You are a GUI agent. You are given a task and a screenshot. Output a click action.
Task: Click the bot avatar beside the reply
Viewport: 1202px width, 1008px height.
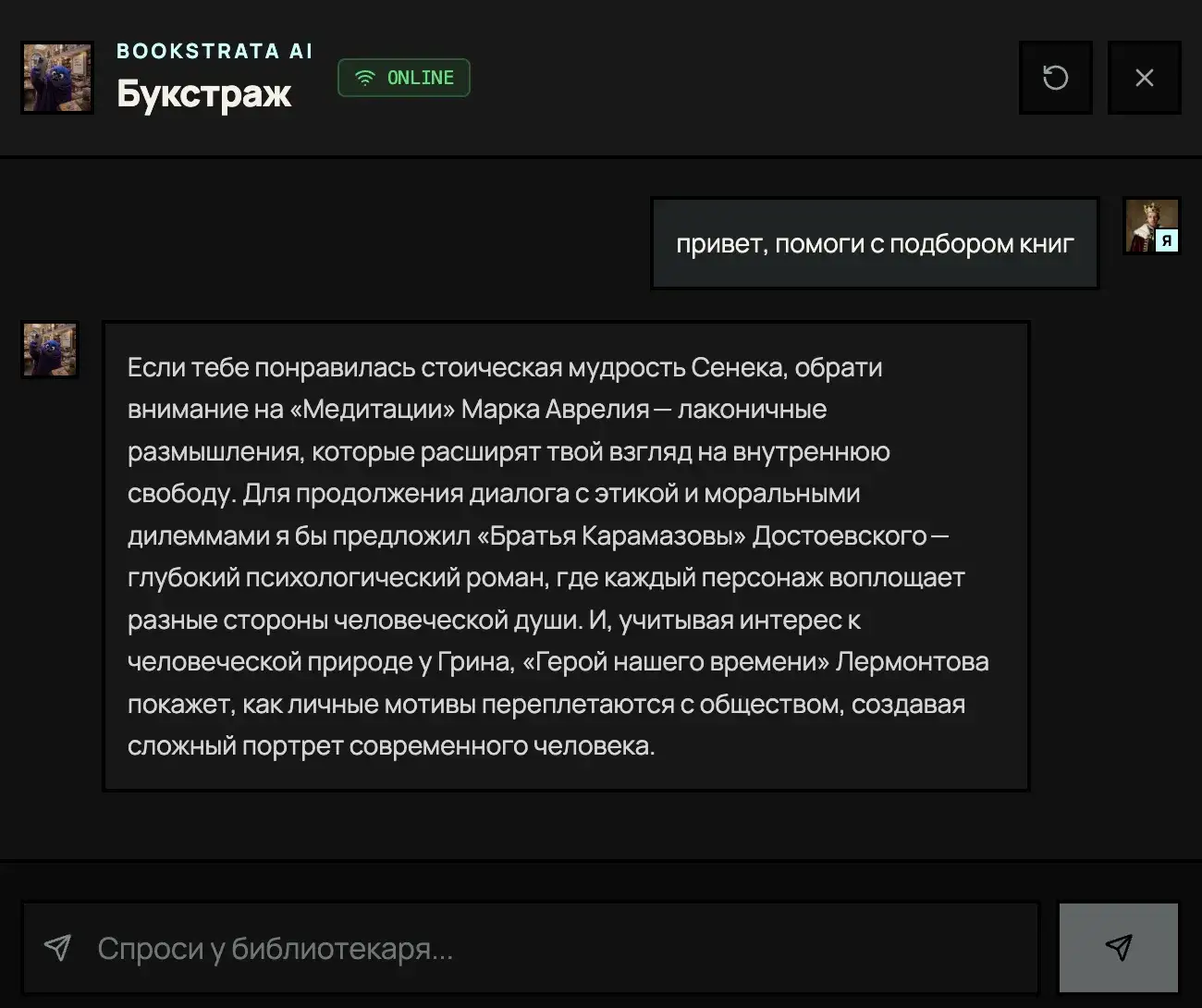click(x=50, y=350)
